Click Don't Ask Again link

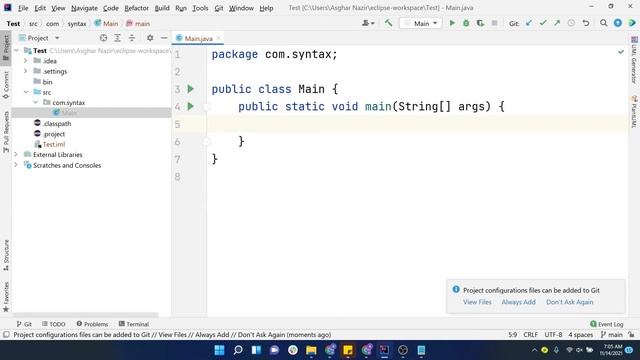tap(570, 302)
